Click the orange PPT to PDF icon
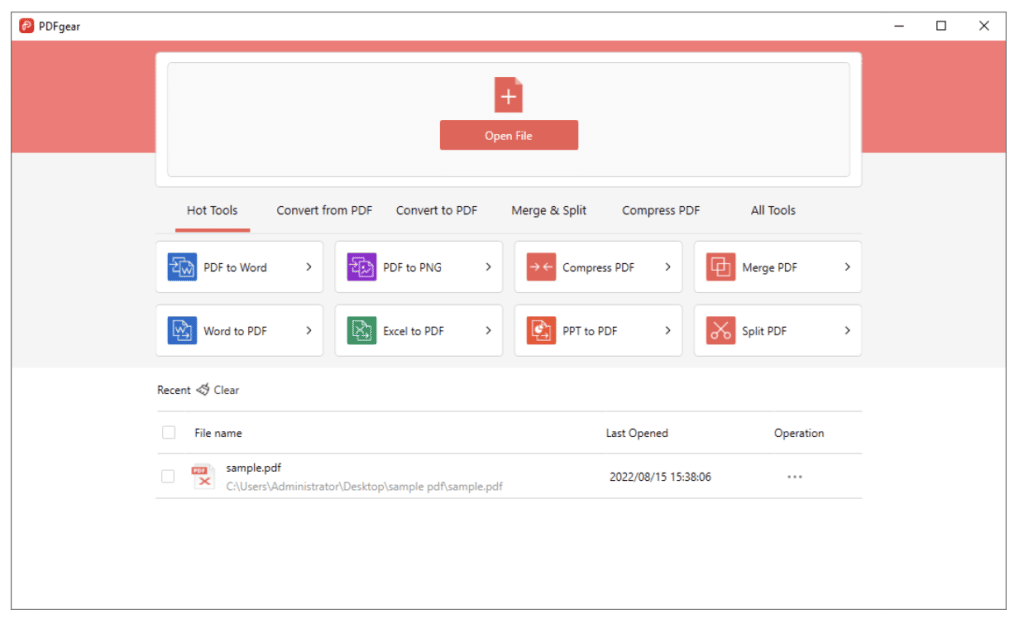Image resolution: width=1024 pixels, height=634 pixels. pos(541,330)
